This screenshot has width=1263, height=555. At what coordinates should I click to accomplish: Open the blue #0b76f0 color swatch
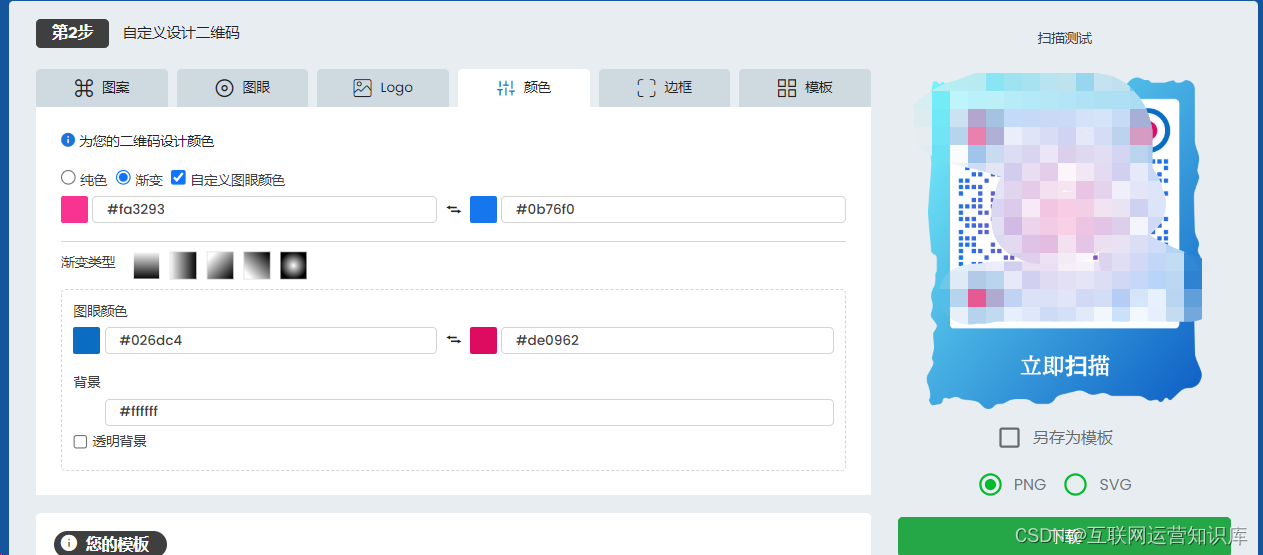483,210
